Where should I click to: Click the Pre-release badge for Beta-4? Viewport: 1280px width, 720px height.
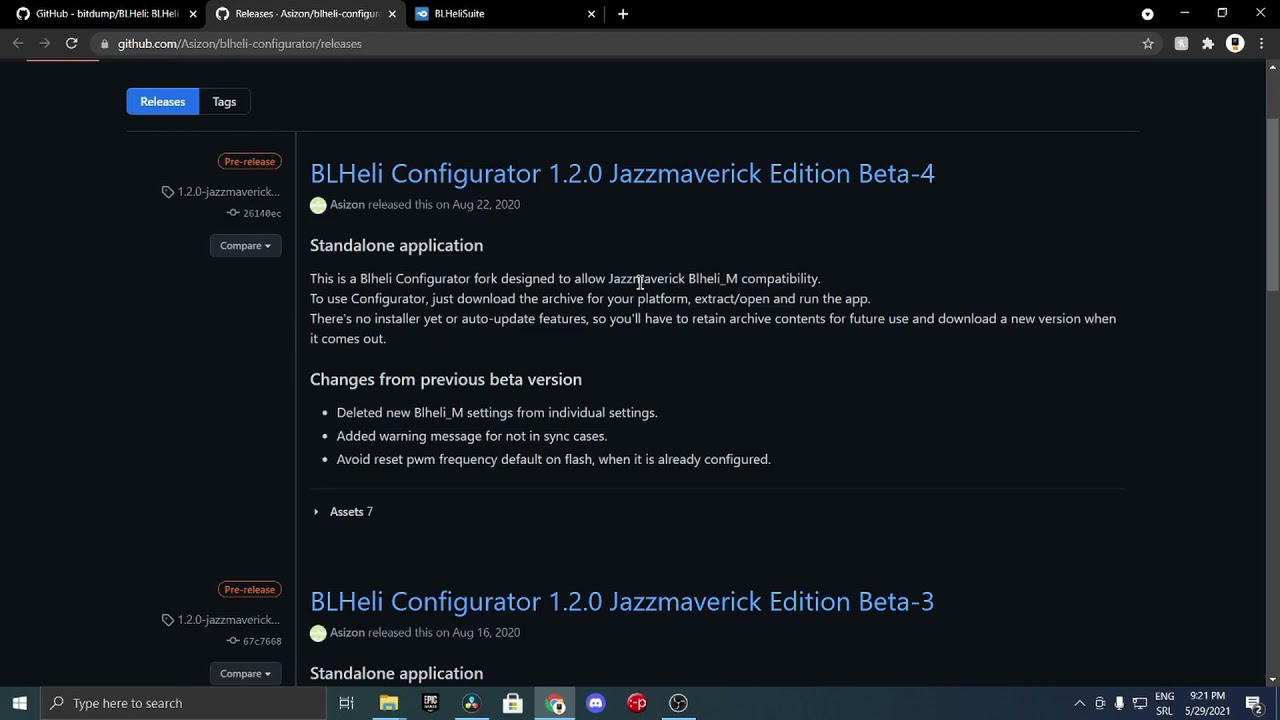(x=250, y=161)
